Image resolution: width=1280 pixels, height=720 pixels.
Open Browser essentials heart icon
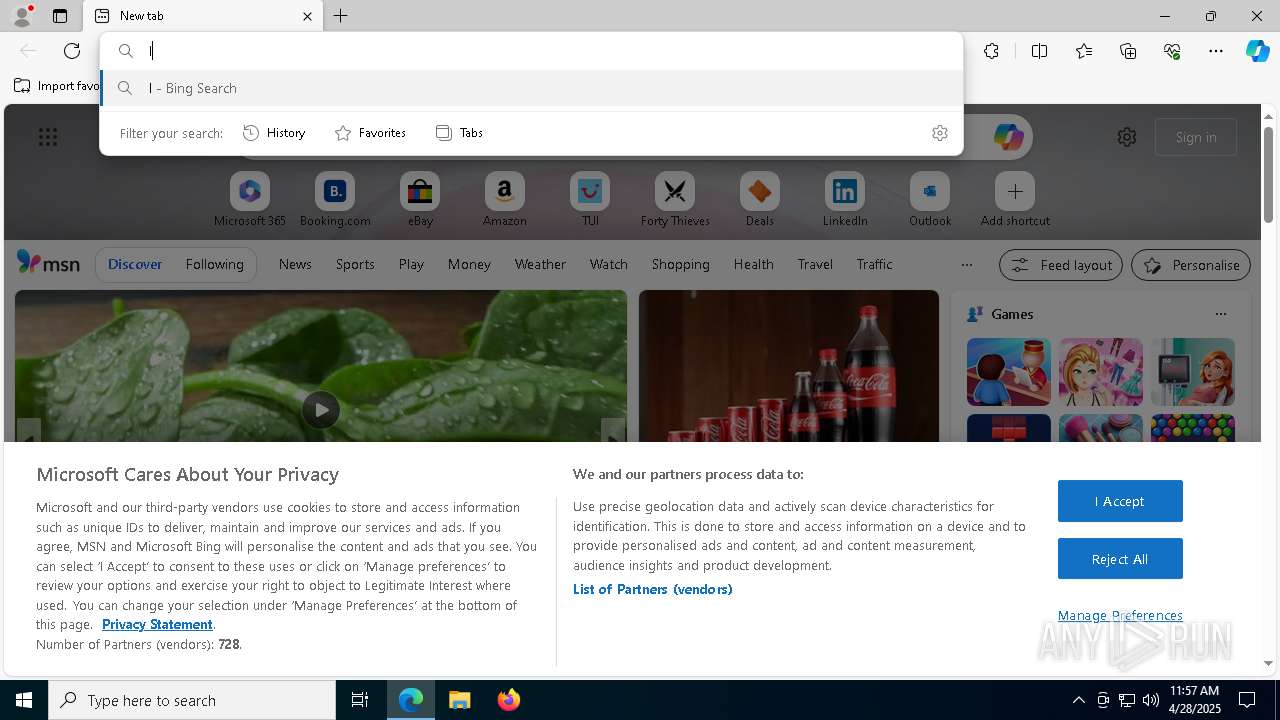pyautogui.click(x=1172, y=51)
